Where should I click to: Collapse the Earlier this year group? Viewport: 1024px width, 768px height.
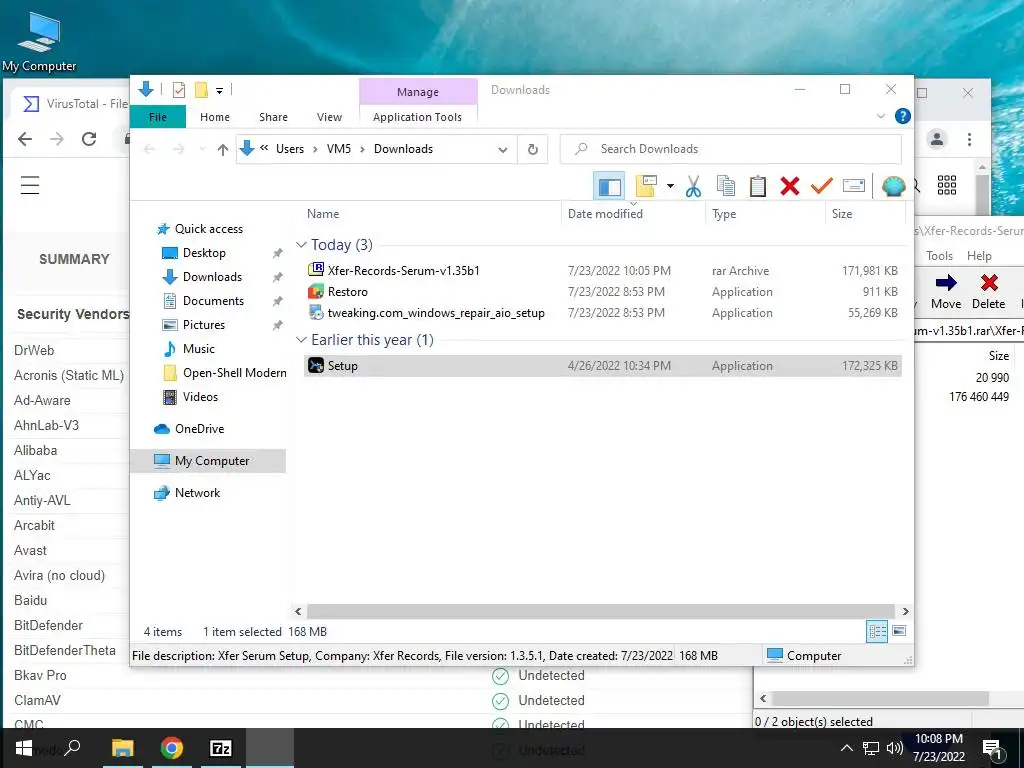pyautogui.click(x=301, y=340)
